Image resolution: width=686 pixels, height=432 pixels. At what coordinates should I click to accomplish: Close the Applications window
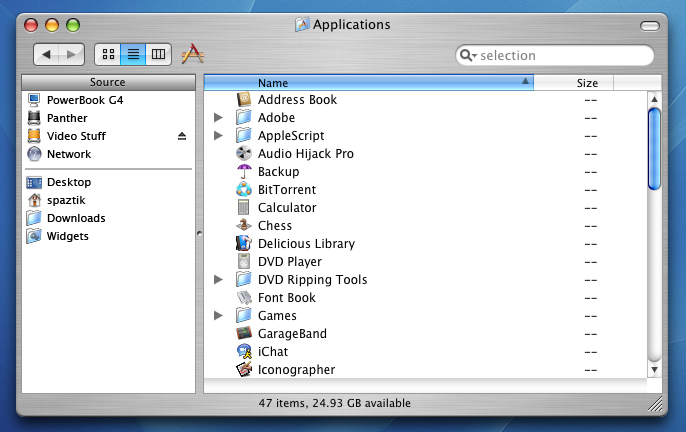pos(31,25)
